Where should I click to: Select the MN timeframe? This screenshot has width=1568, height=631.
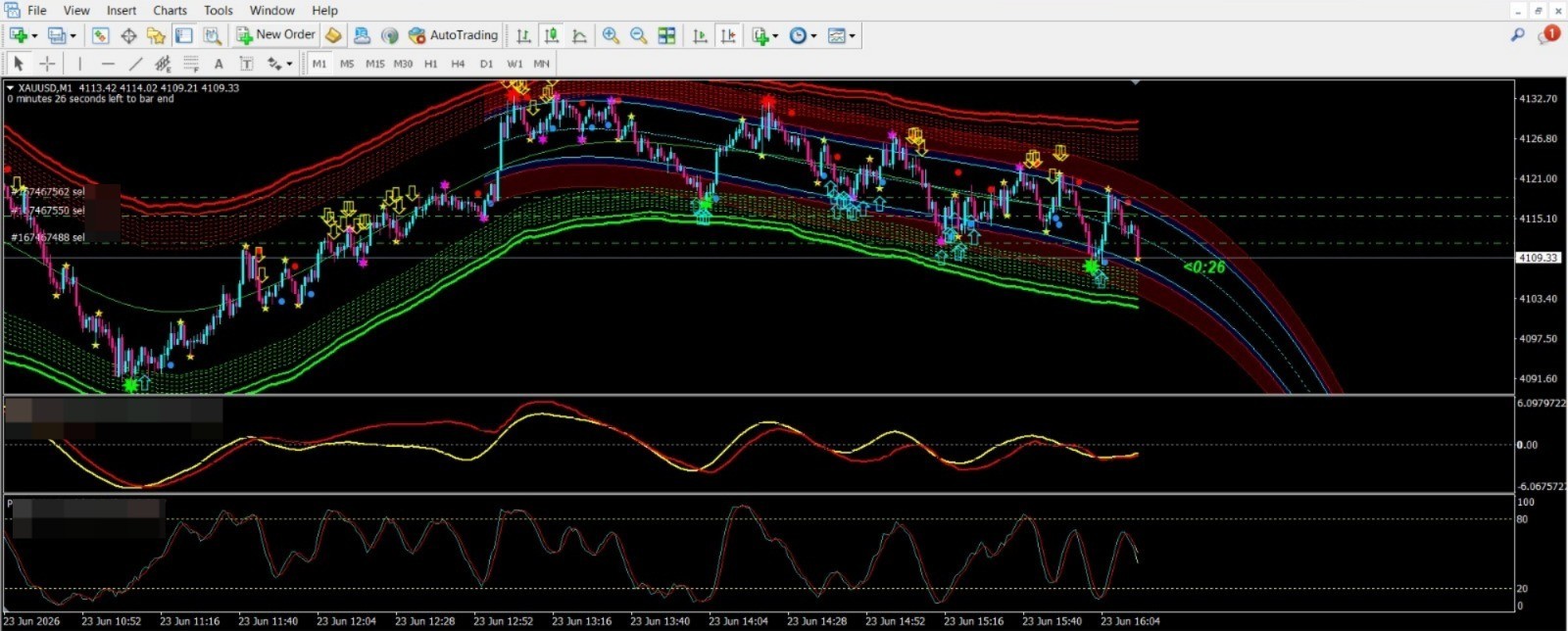tap(541, 64)
